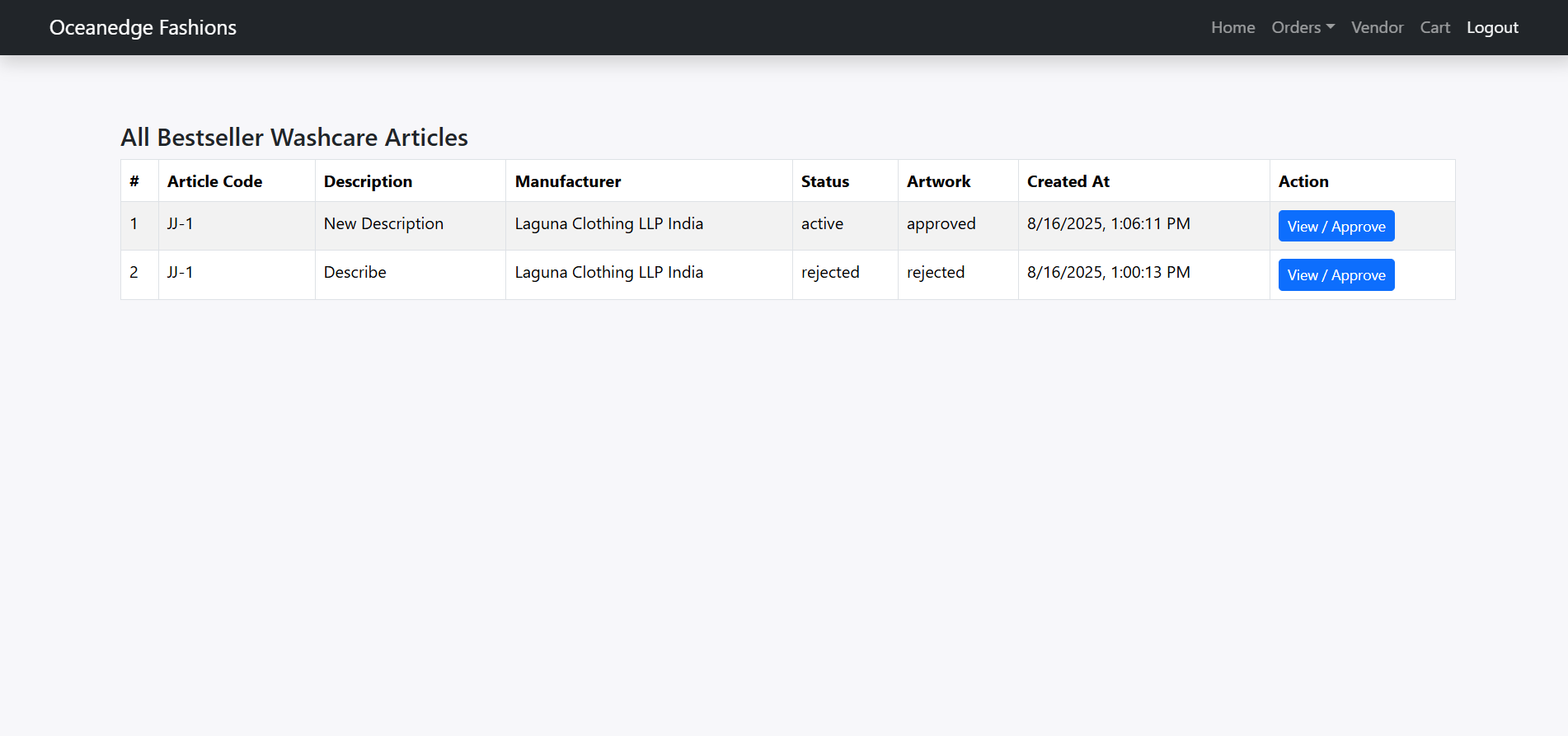Click the Article Code column header
This screenshot has height=736, width=1568.
click(214, 181)
